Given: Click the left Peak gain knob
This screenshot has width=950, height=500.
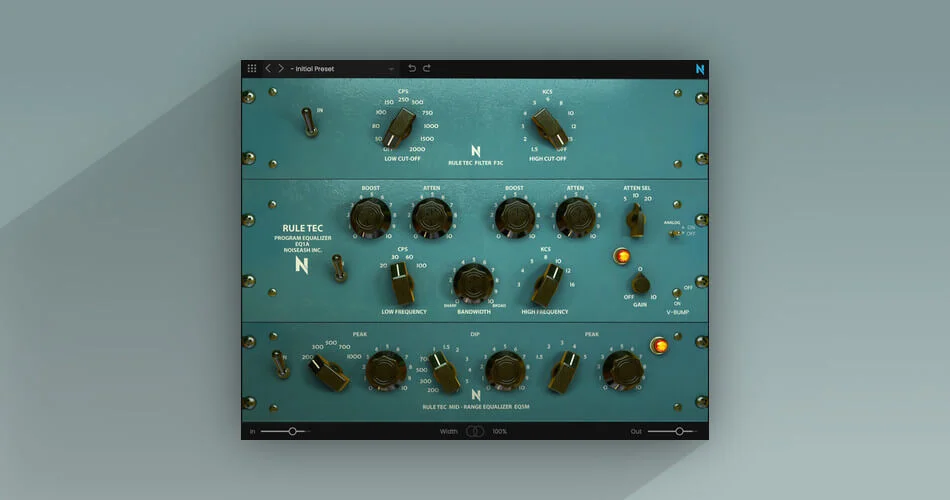Looking at the screenshot, I should tap(385, 370).
